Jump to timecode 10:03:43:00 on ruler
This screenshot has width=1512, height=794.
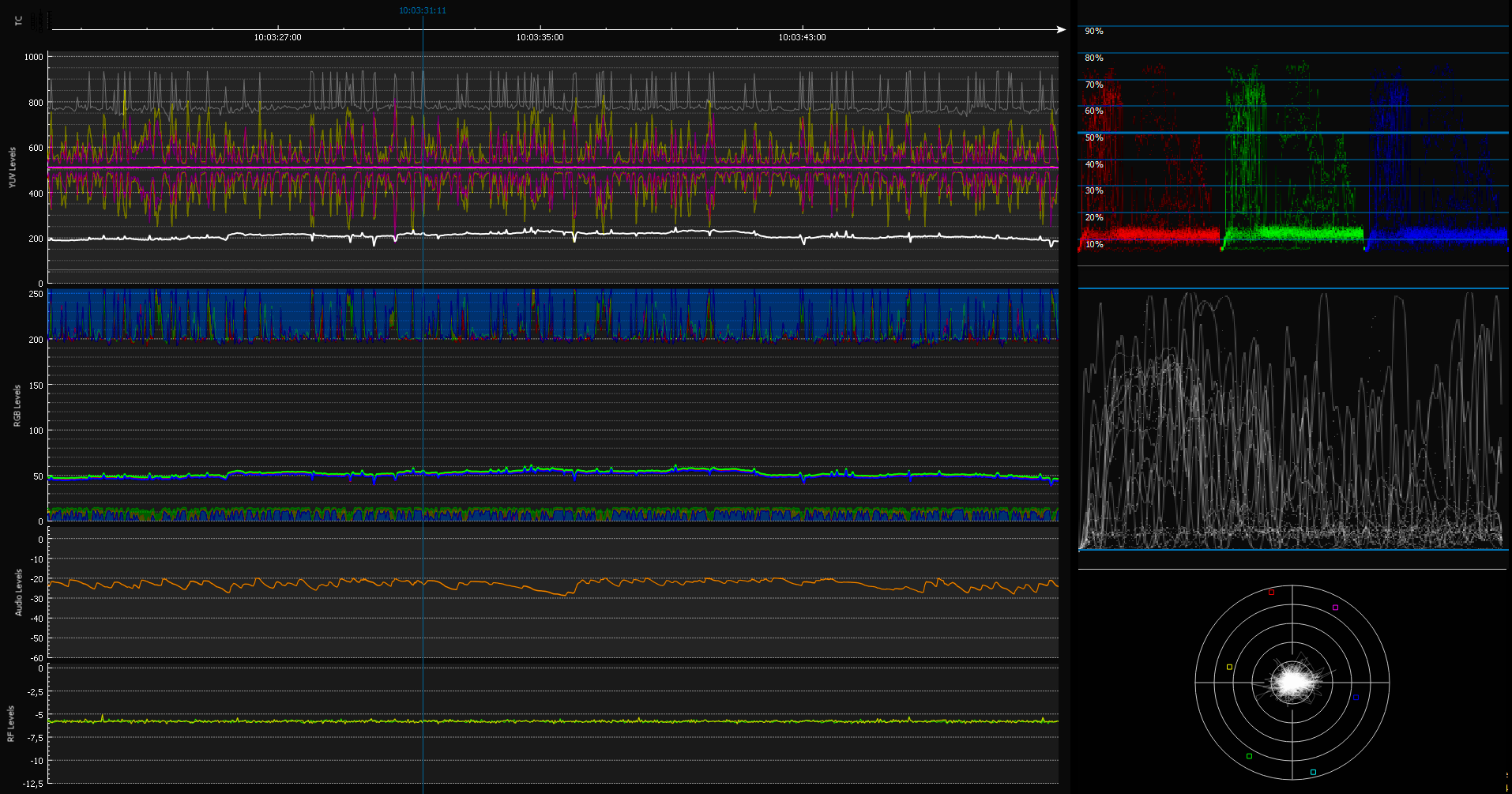pos(802,37)
